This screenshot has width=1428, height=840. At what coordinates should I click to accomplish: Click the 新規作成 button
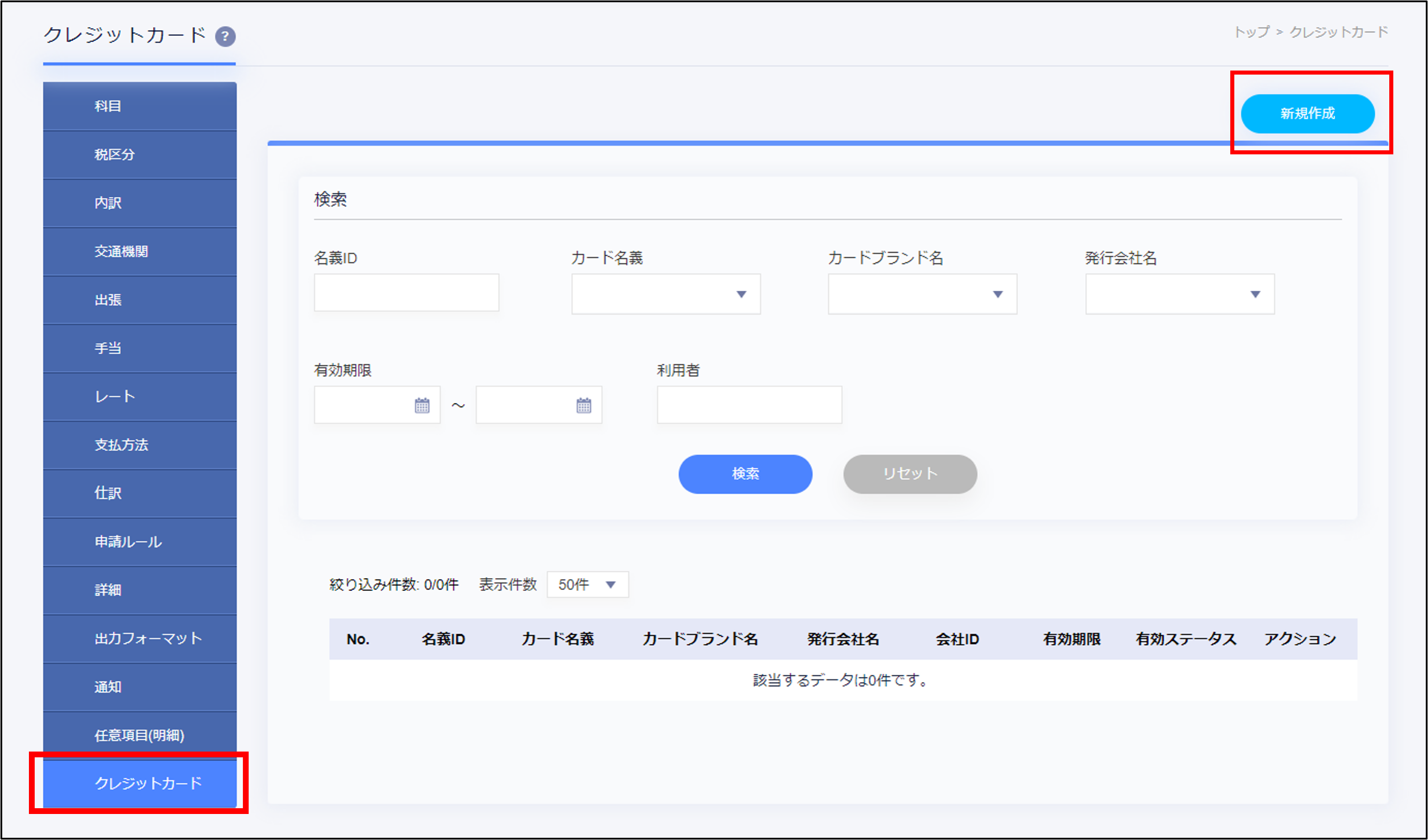pyautogui.click(x=1308, y=114)
